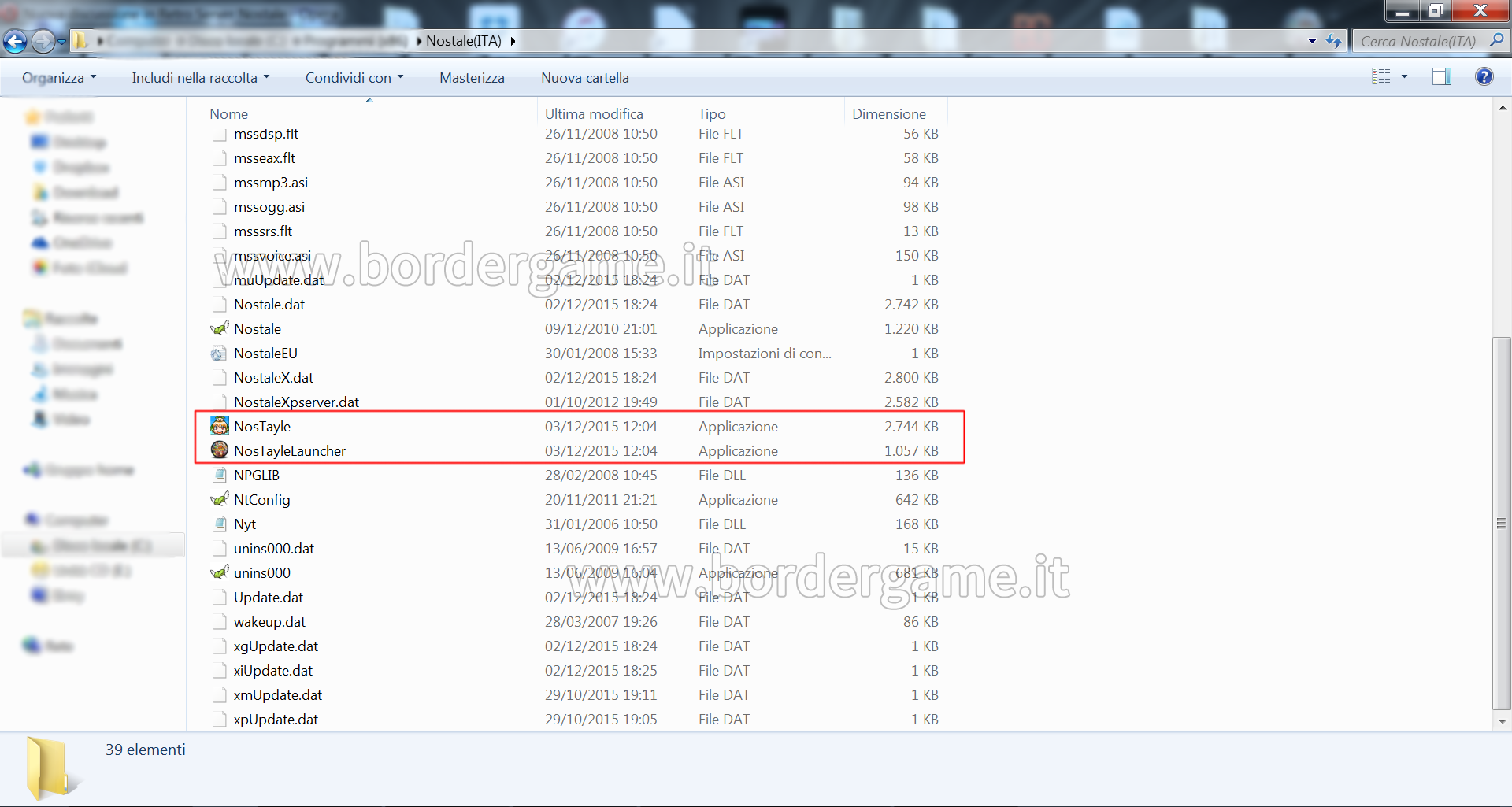This screenshot has height=807, width=1512.
Task: Select the xpUpdate.dat file icon
Action: point(220,719)
